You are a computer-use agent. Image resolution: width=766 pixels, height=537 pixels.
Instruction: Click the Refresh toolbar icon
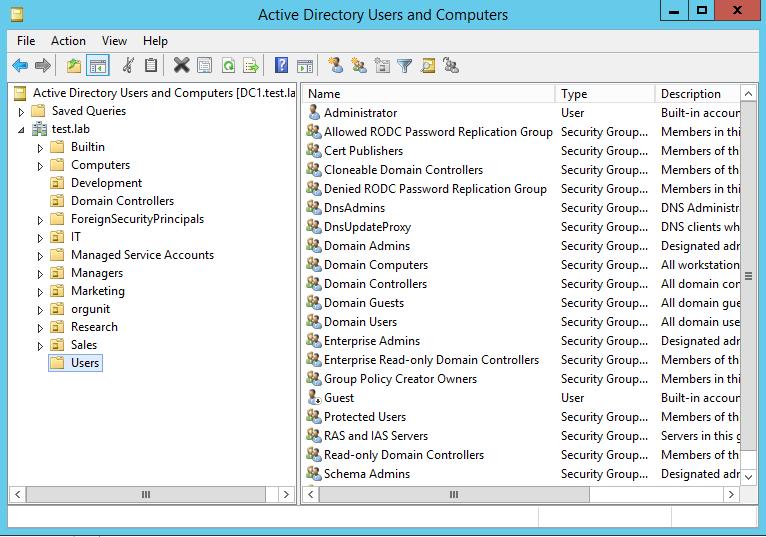click(228, 65)
